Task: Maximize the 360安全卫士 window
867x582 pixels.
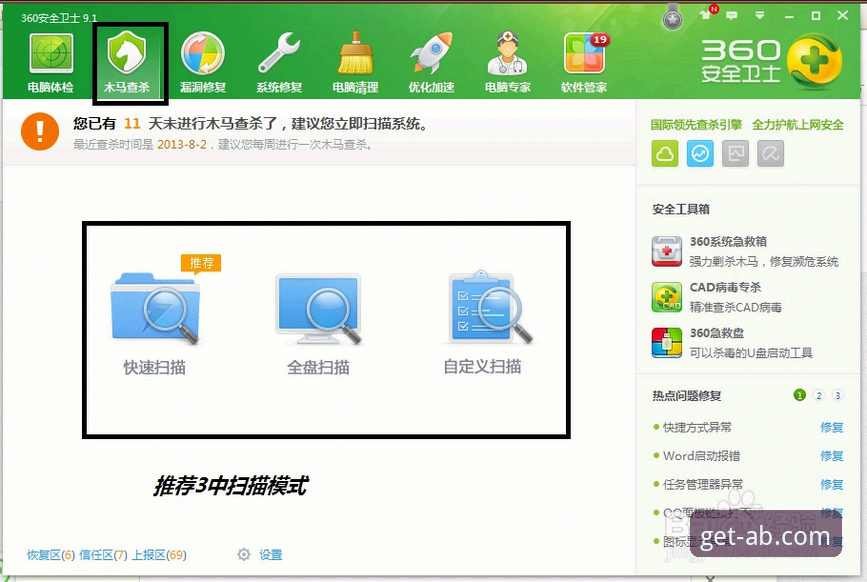Action: coord(816,16)
